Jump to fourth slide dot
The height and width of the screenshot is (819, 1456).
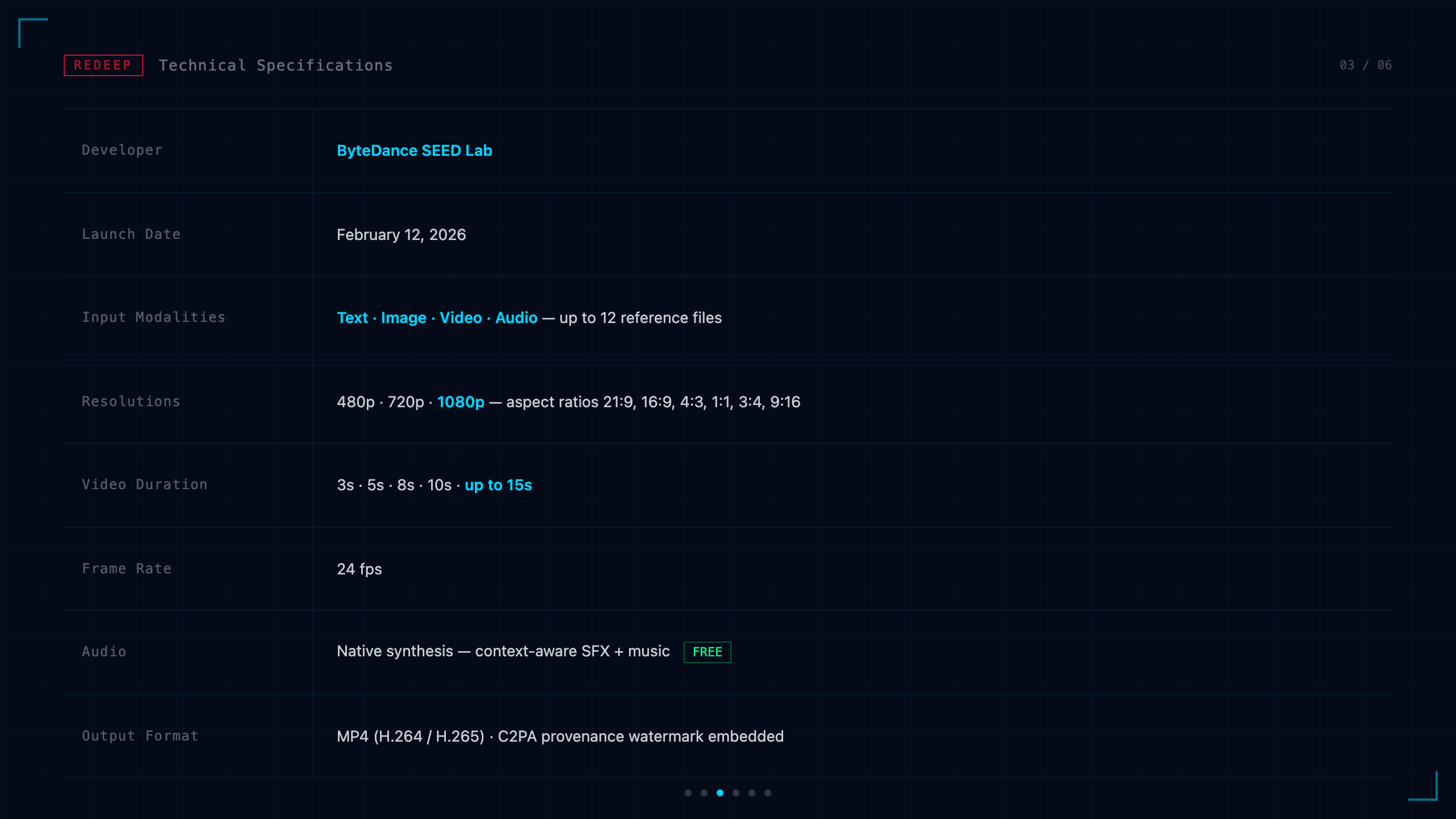736,793
